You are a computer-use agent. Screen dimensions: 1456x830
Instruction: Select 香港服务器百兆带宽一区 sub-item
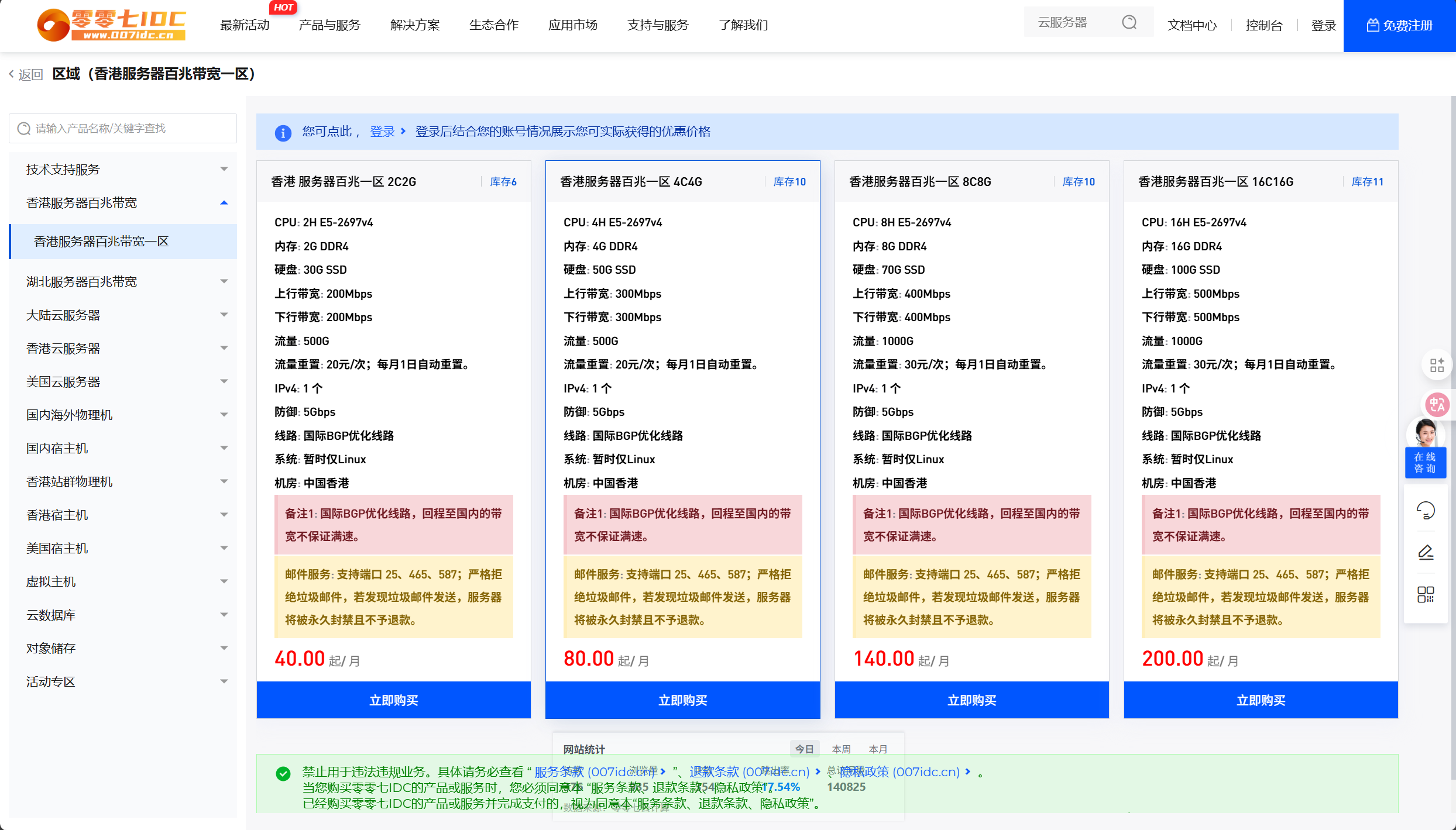click(x=123, y=242)
